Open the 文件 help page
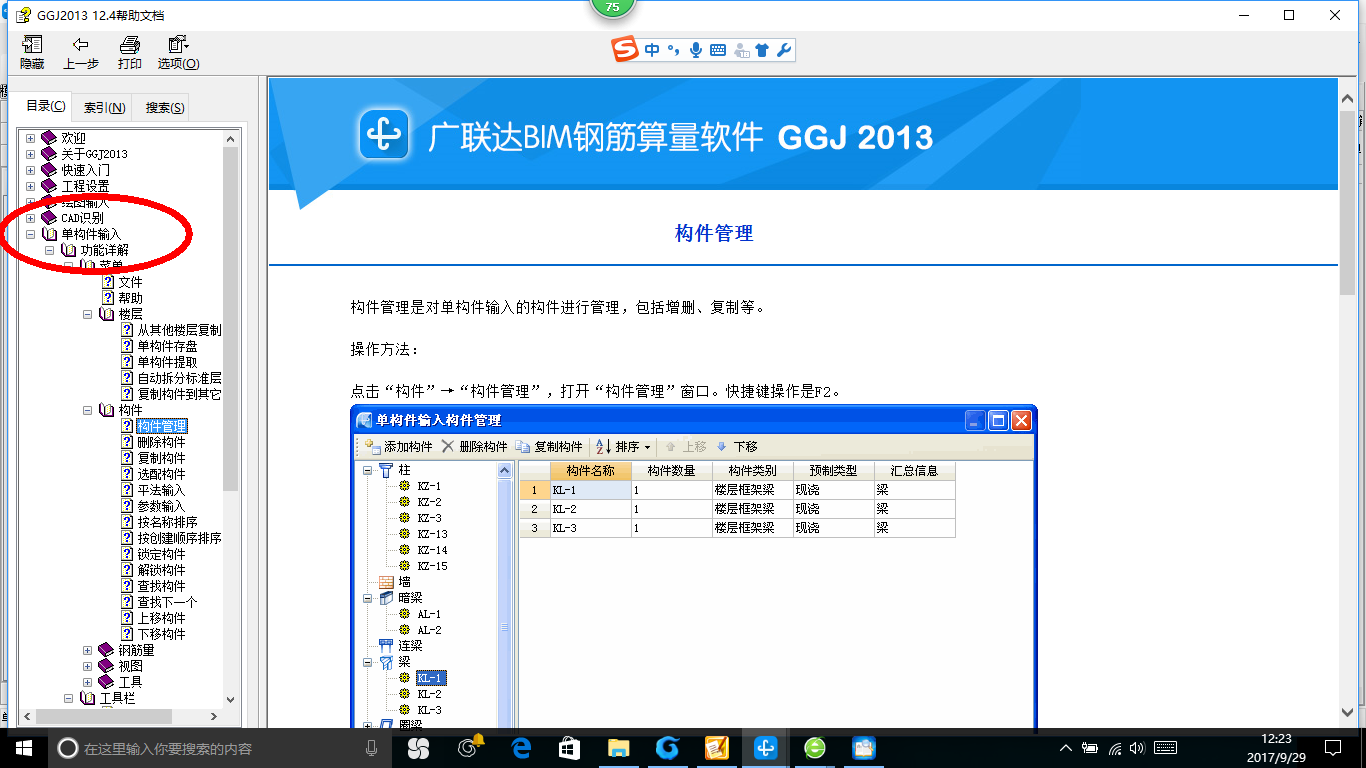 [130, 282]
